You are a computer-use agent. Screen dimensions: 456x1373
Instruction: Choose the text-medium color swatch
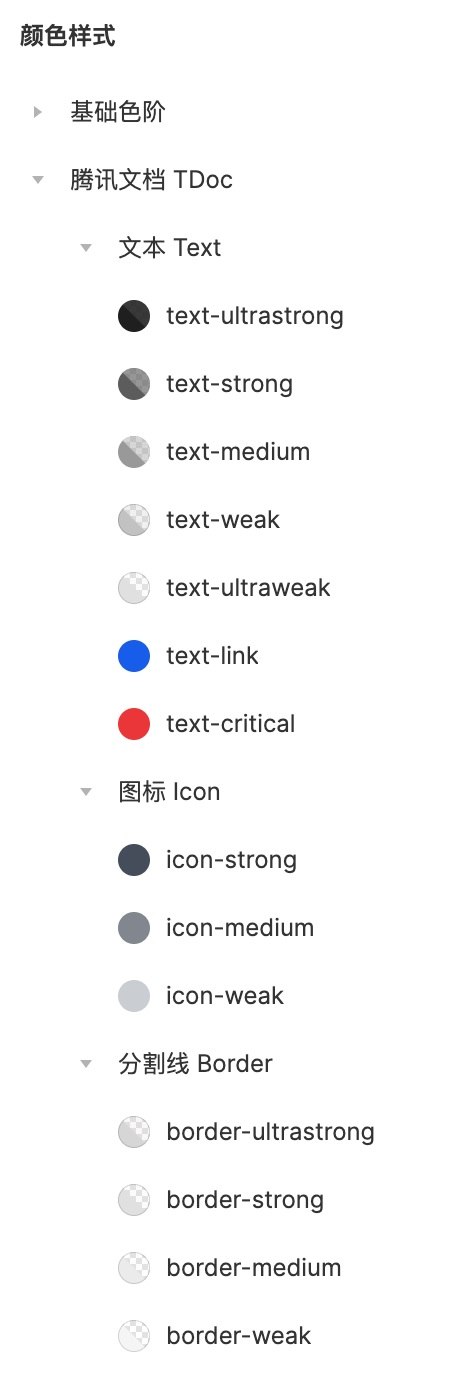pyautogui.click(x=134, y=452)
